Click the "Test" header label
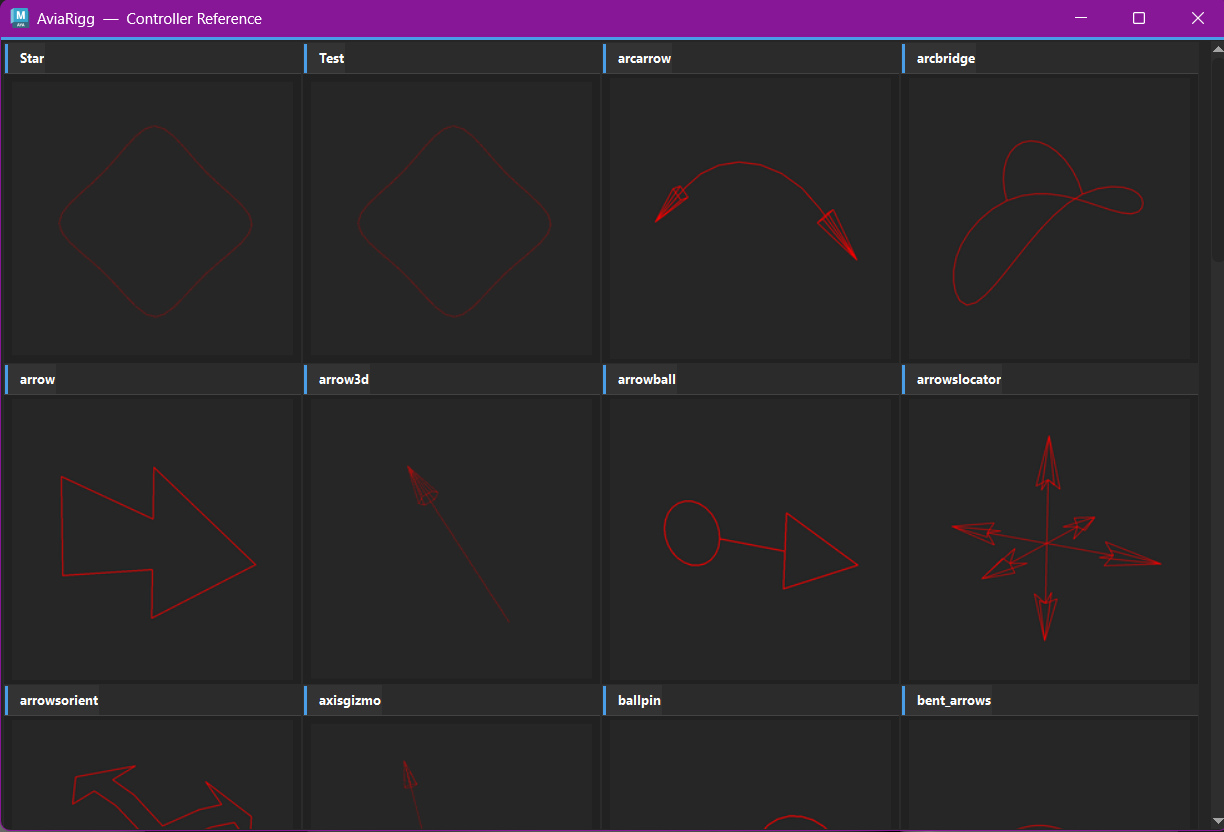 331,58
